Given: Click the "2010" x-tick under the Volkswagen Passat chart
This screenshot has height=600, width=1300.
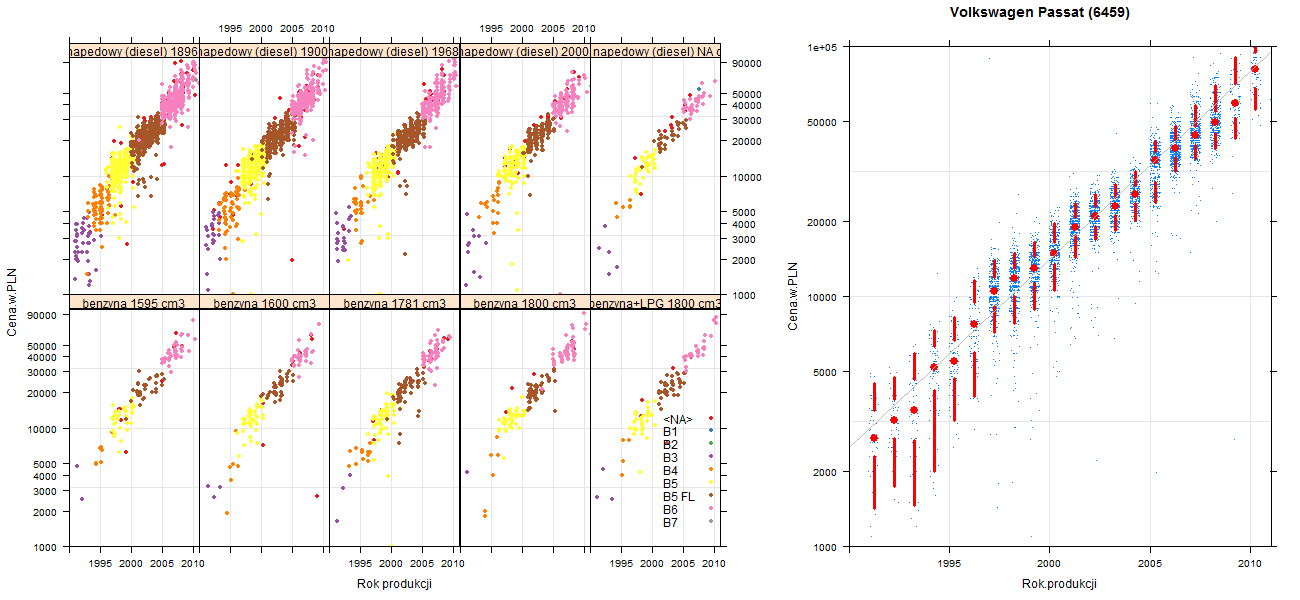Looking at the screenshot, I should pos(1250,564).
